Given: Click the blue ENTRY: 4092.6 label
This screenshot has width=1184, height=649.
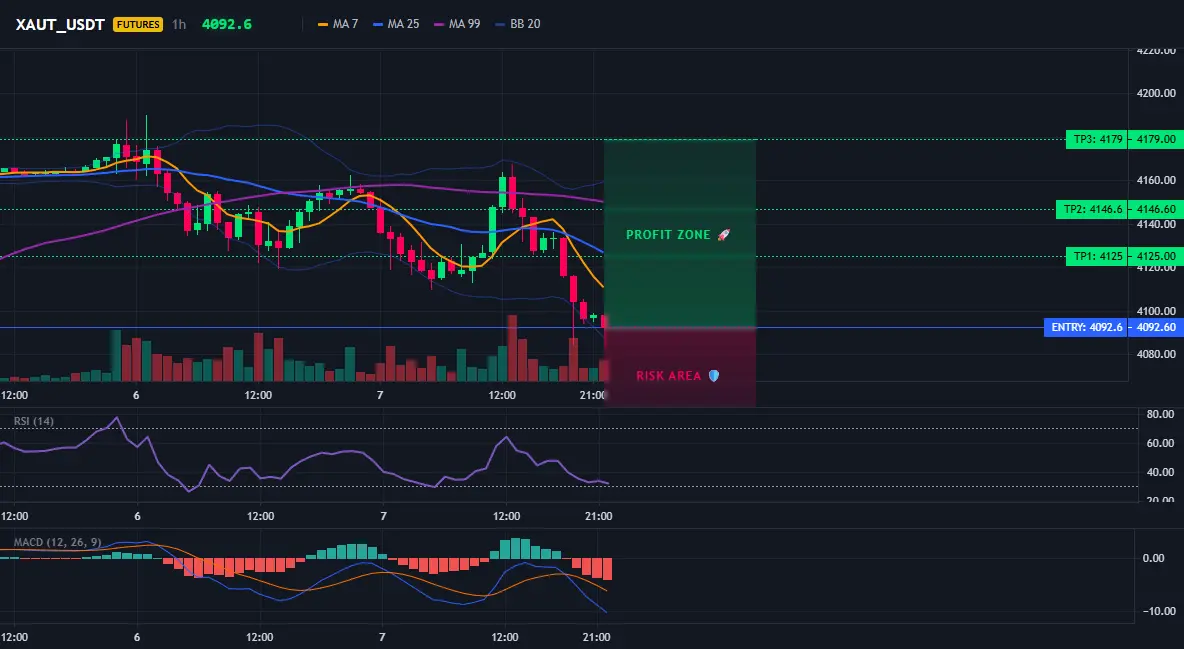Looking at the screenshot, I should (x=1086, y=327).
